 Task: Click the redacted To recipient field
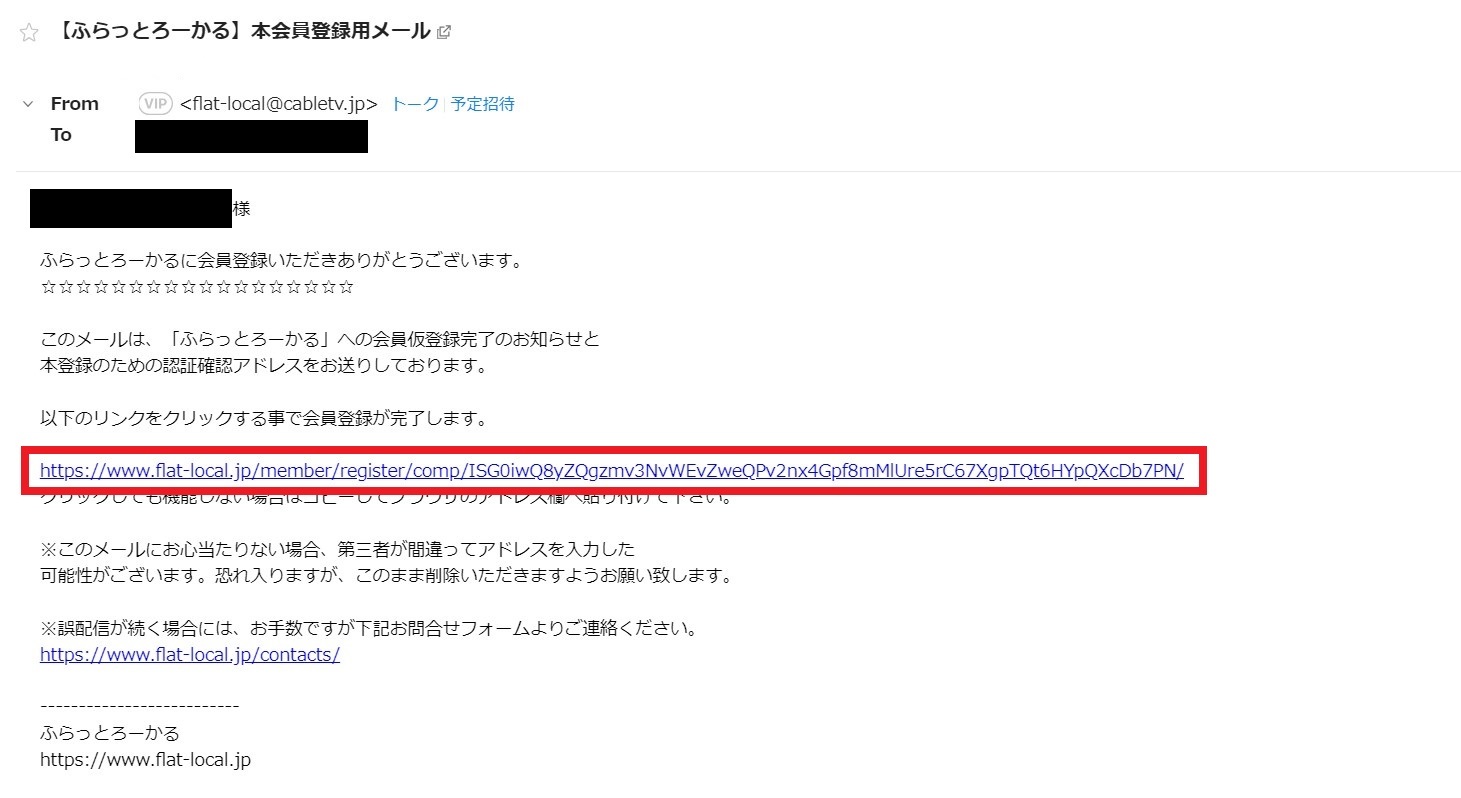[251, 136]
